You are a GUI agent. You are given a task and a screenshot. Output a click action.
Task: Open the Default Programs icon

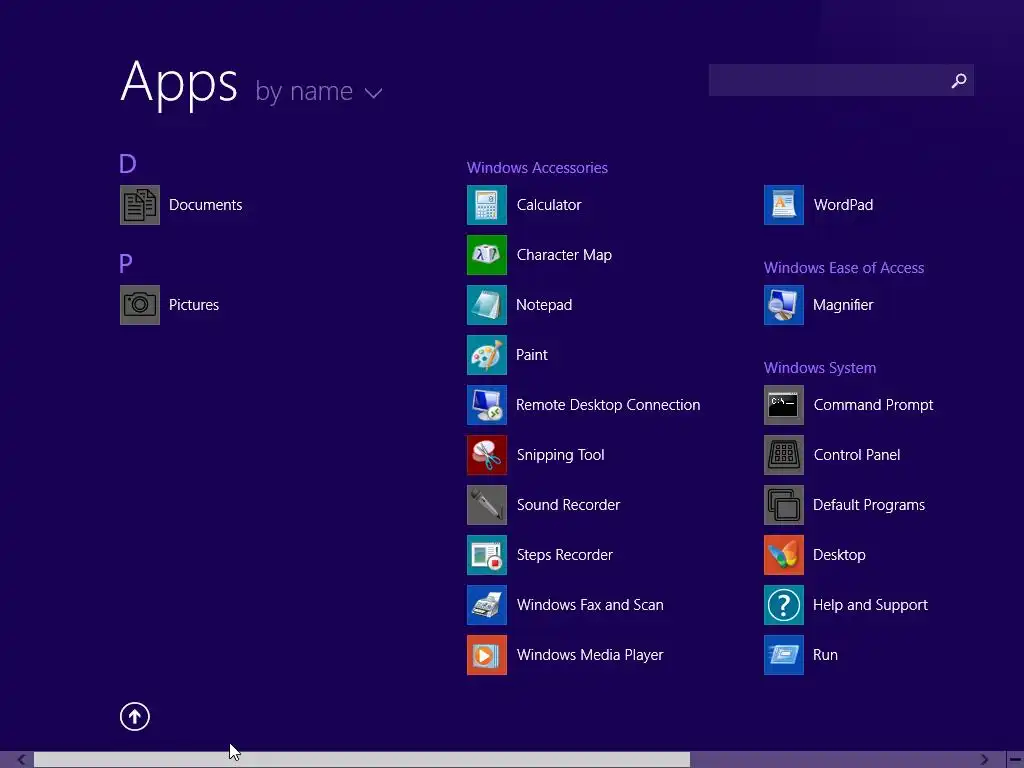coord(784,505)
